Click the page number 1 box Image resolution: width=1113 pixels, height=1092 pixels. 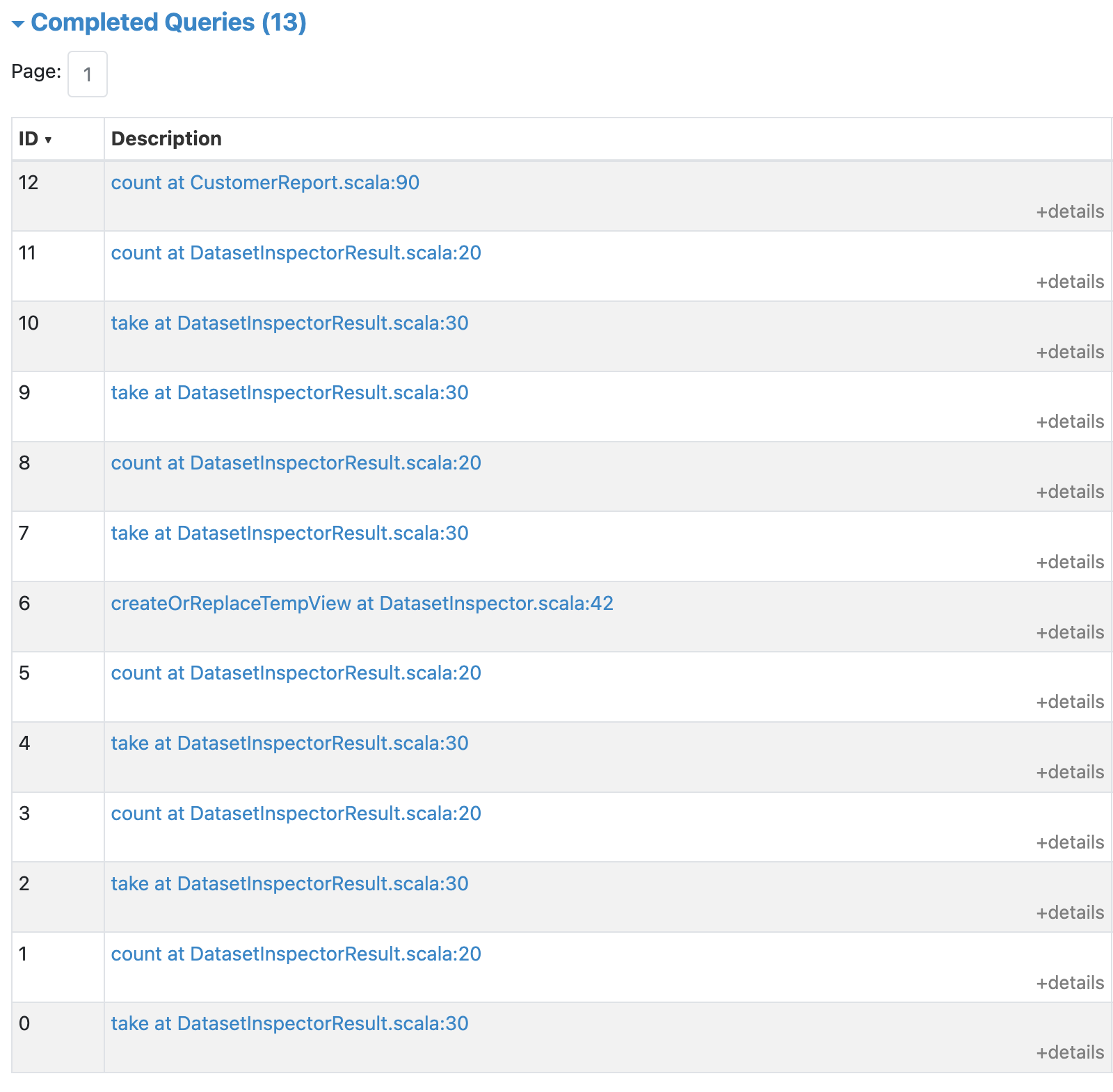[88, 74]
